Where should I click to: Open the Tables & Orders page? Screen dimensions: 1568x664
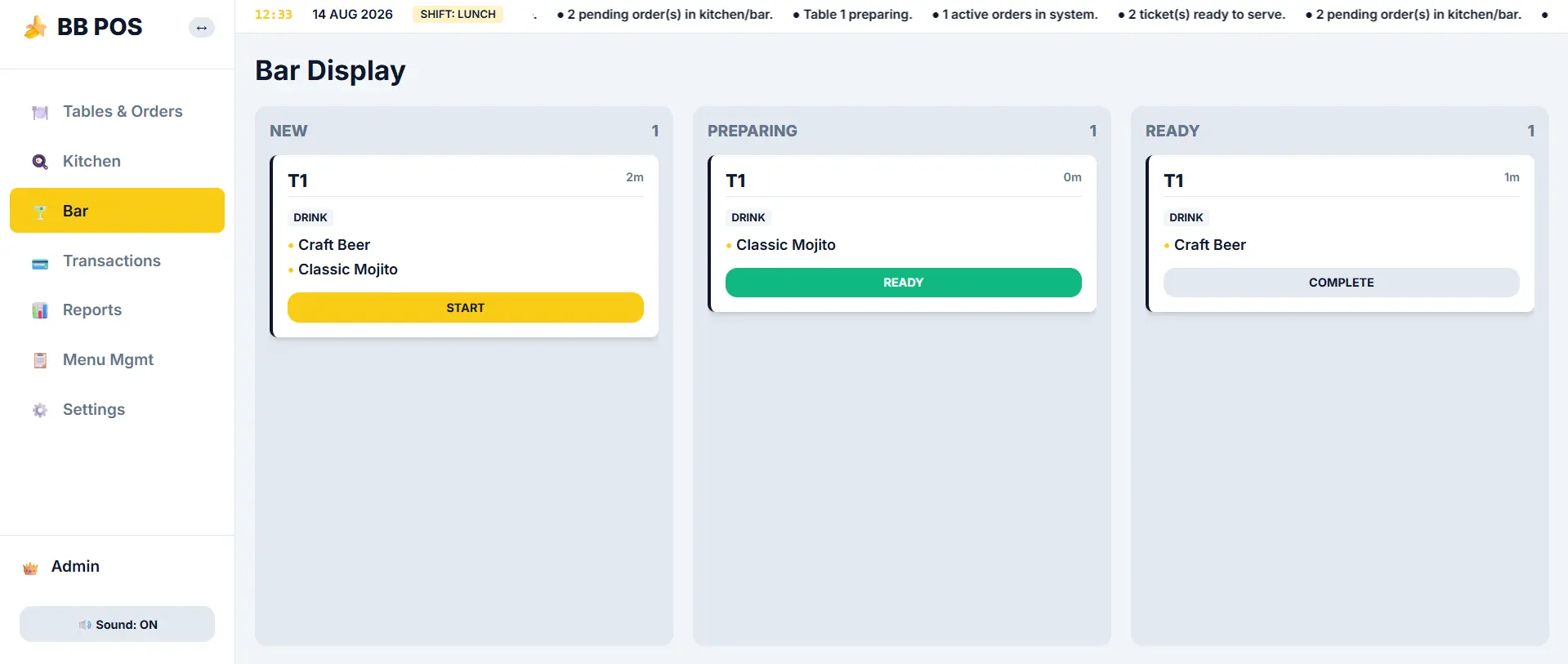117,111
